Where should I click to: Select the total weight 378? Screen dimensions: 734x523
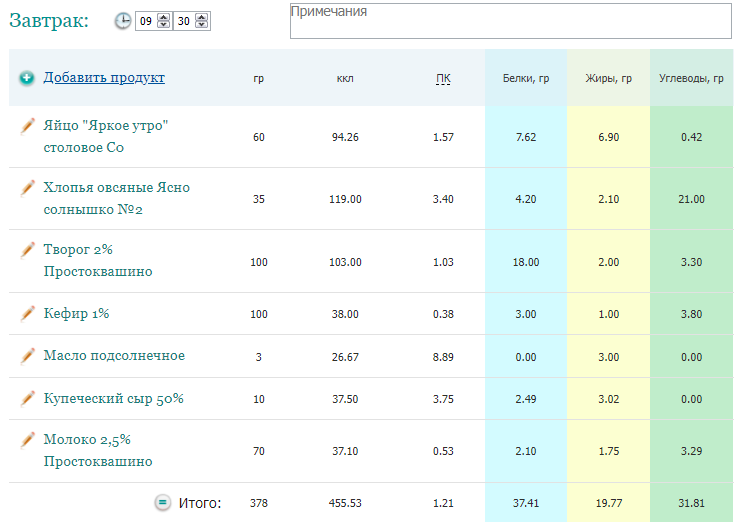click(x=258, y=503)
